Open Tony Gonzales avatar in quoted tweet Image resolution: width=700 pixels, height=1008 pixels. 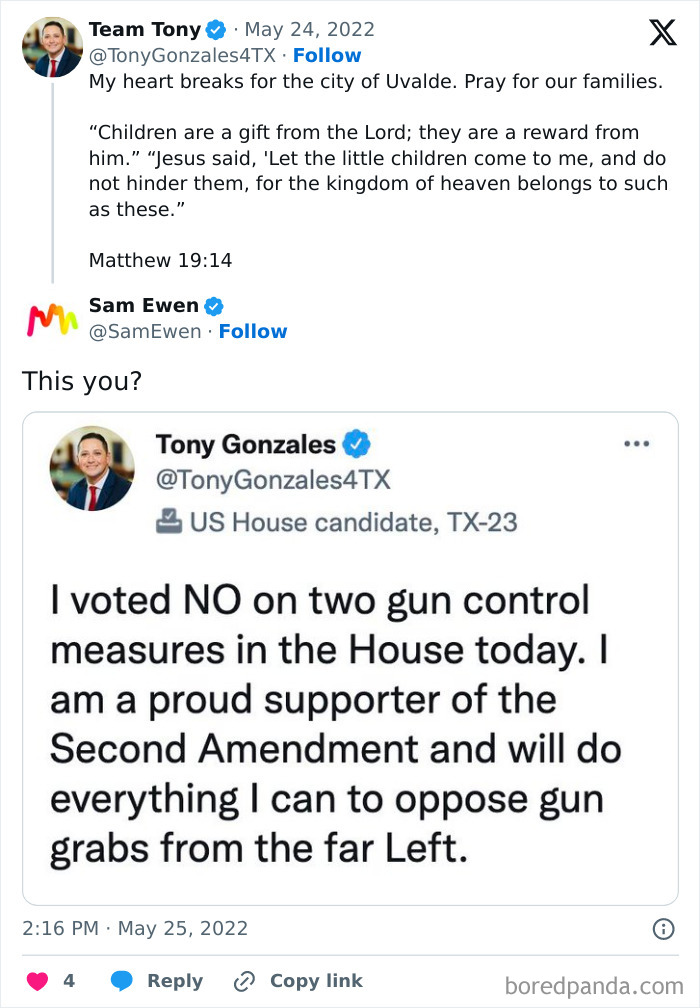point(92,469)
